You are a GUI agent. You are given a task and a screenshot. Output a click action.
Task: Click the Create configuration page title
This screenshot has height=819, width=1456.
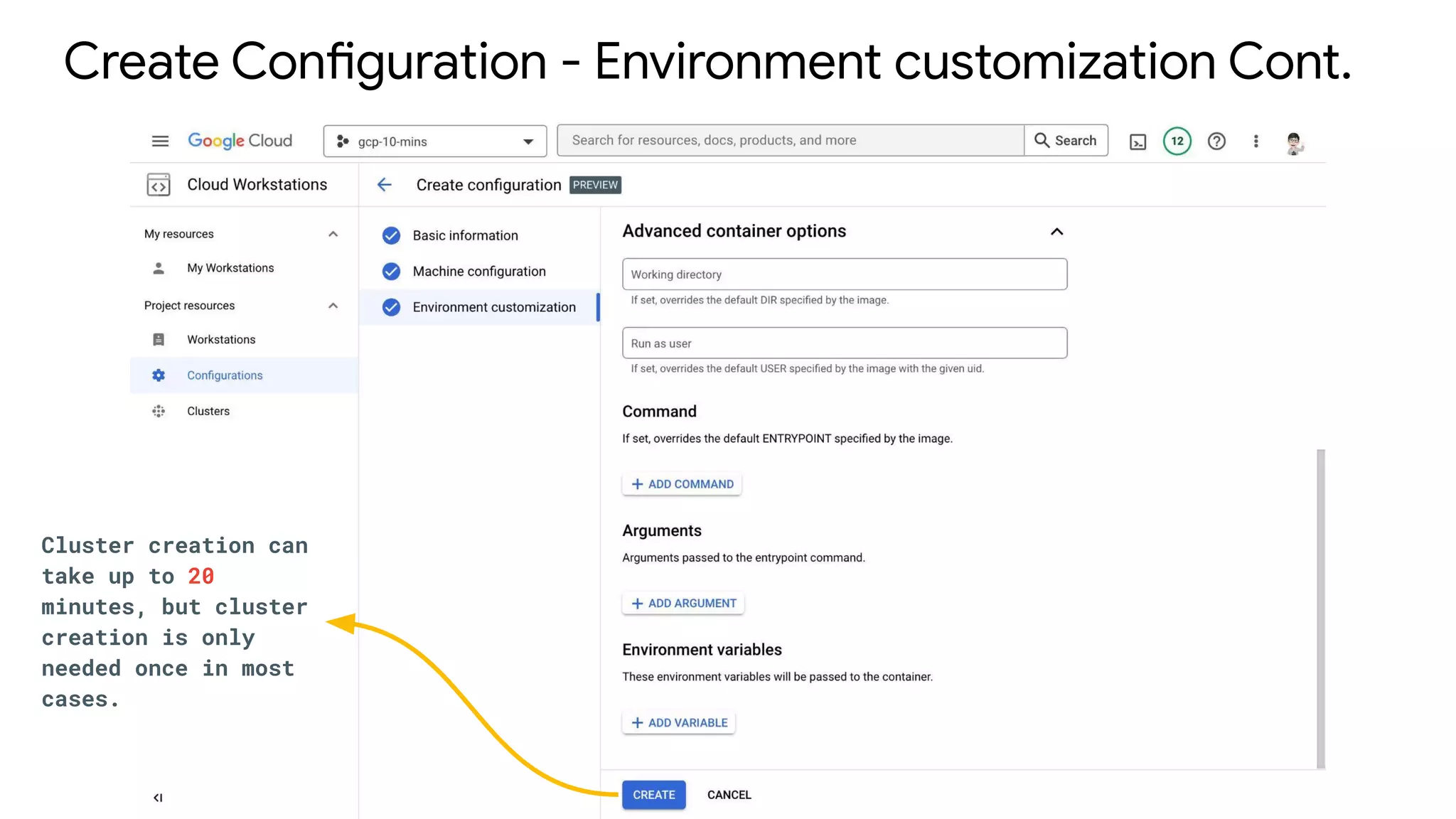pyautogui.click(x=488, y=185)
